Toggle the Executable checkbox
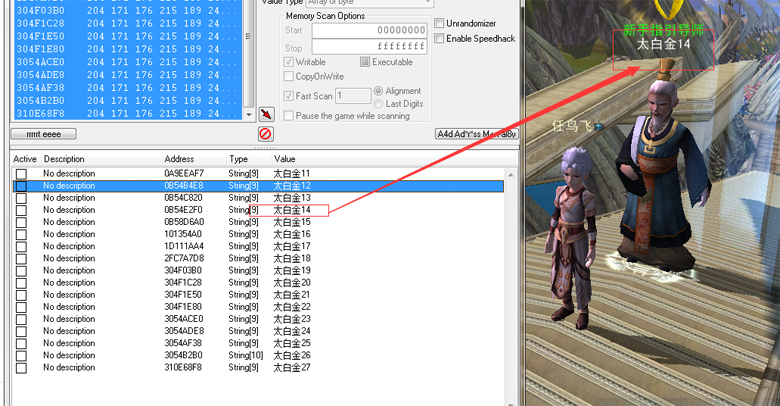The image size is (780, 406). pyautogui.click(x=365, y=62)
